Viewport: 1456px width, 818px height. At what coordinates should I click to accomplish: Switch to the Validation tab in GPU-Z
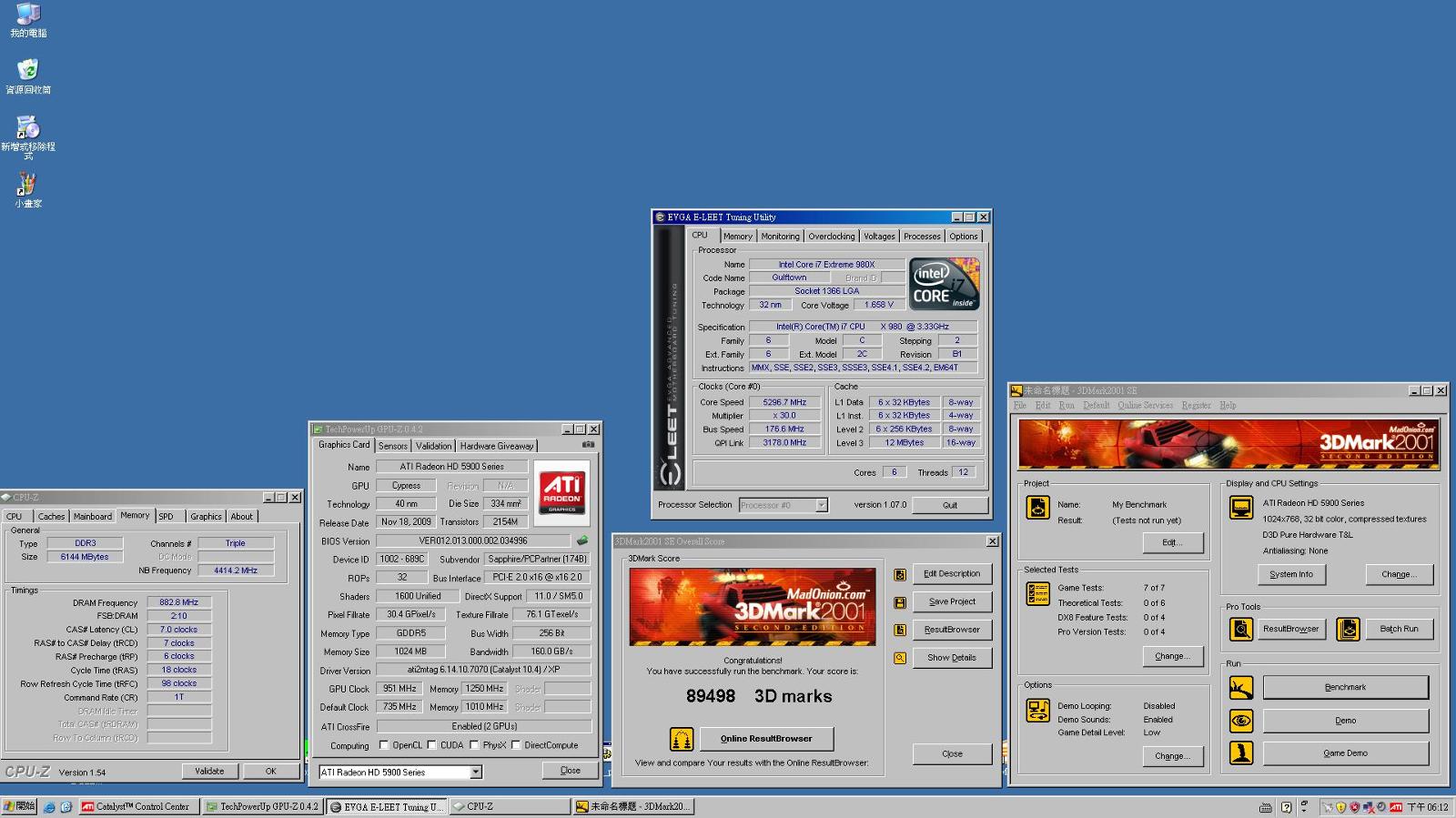point(433,446)
